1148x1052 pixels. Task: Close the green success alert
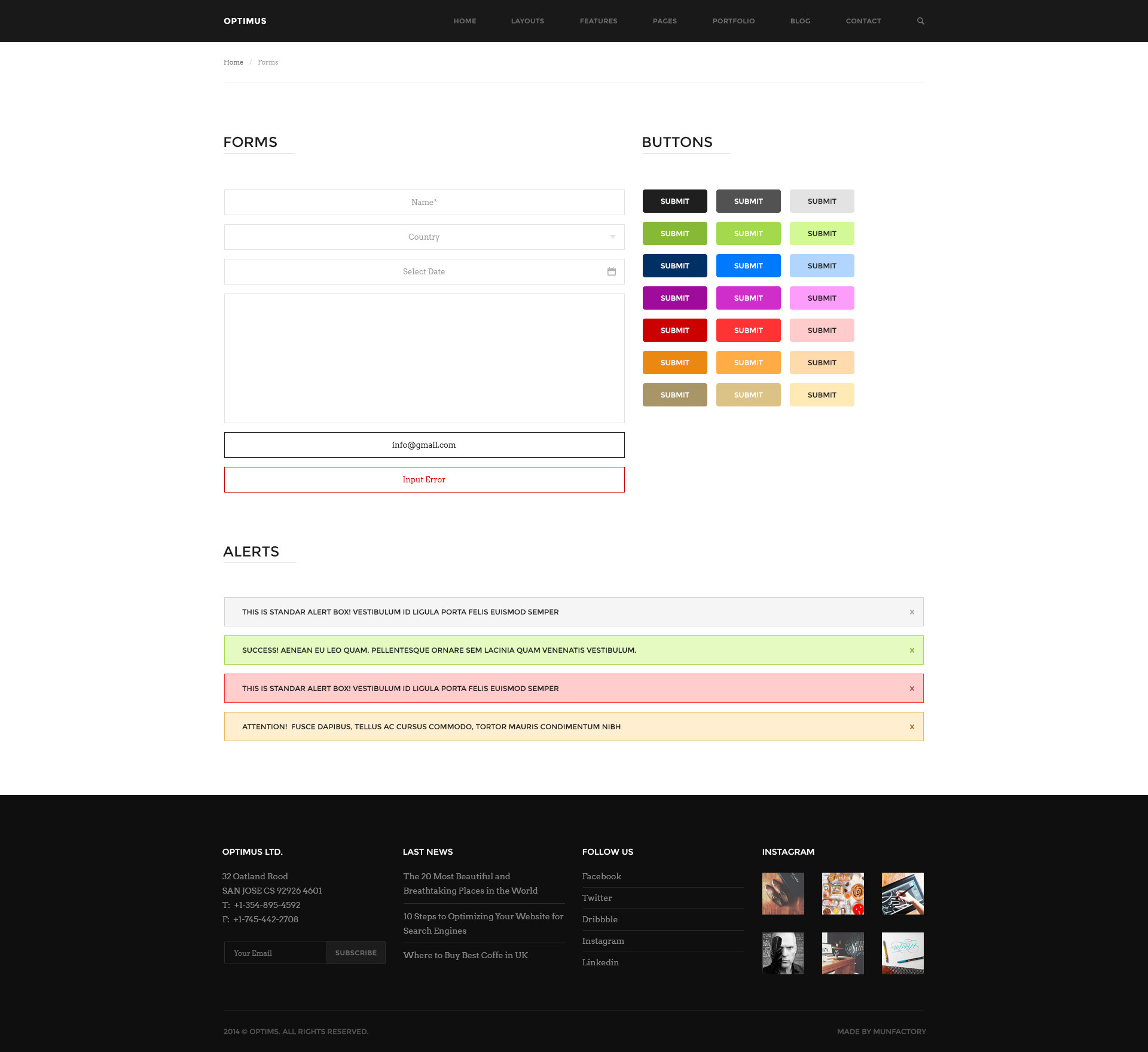point(912,650)
